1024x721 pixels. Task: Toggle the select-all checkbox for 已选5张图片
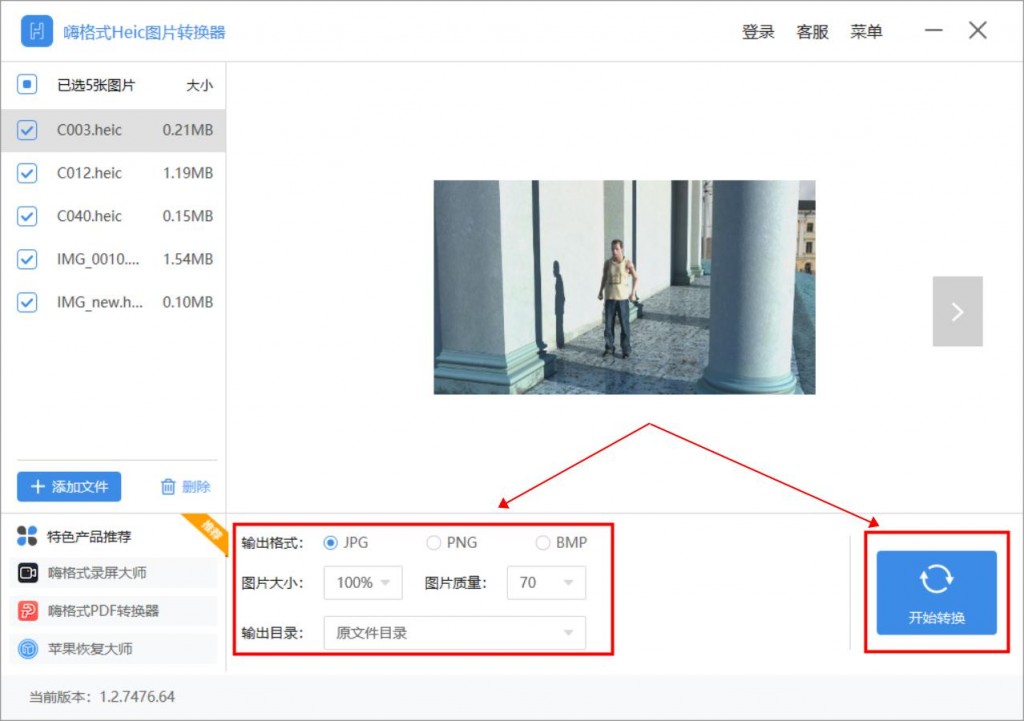[x=27, y=84]
